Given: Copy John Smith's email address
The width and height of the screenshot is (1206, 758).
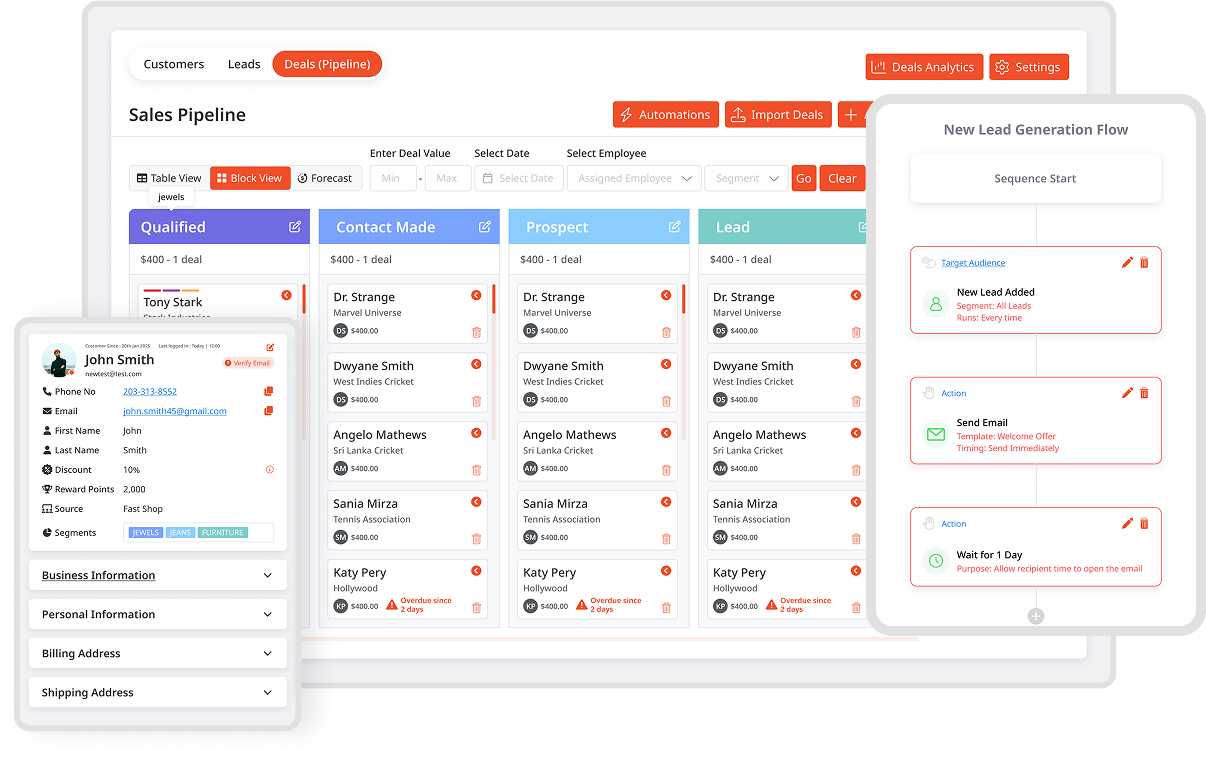Looking at the screenshot, I should [x=268, y=411].
